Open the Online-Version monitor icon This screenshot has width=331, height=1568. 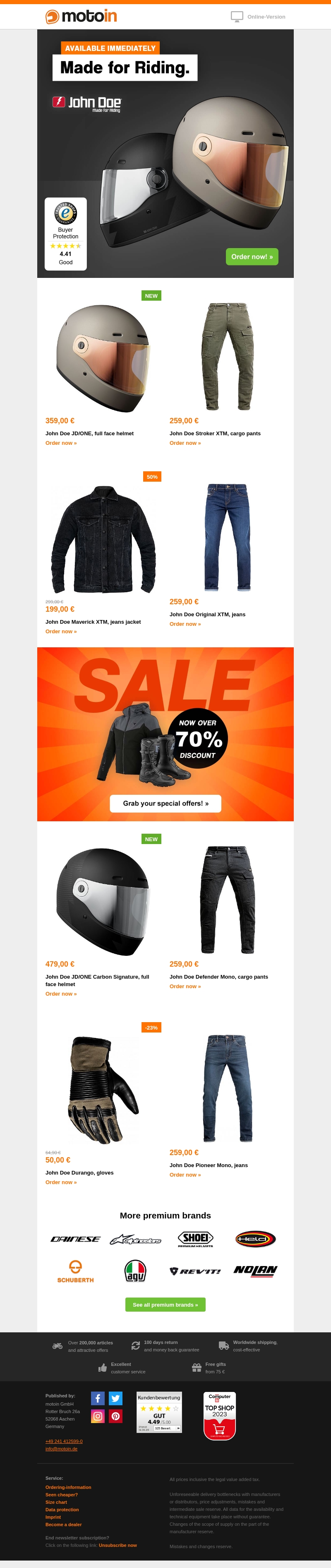coord(237,17)
